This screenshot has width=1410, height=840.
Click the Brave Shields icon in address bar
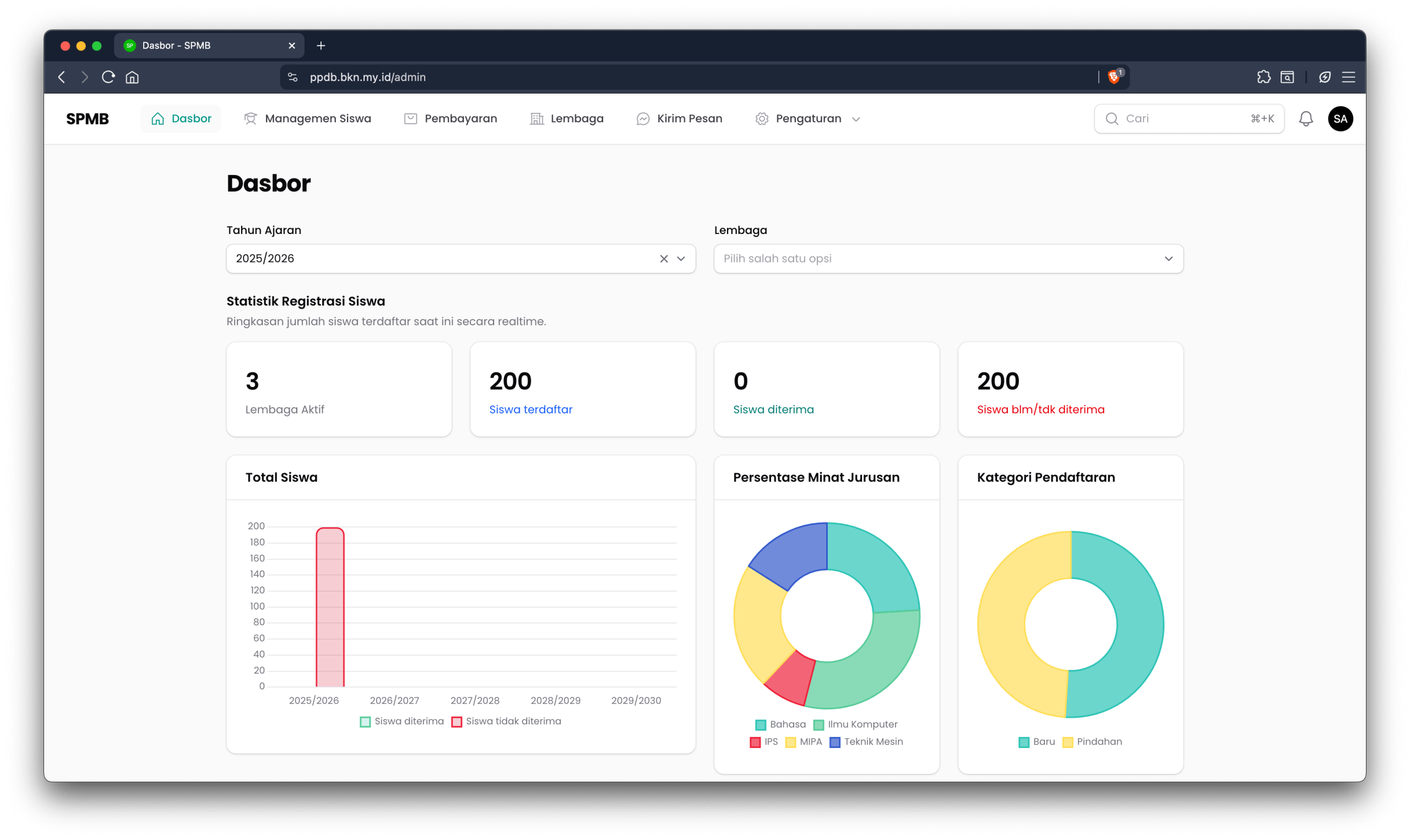click(1114, 77)
